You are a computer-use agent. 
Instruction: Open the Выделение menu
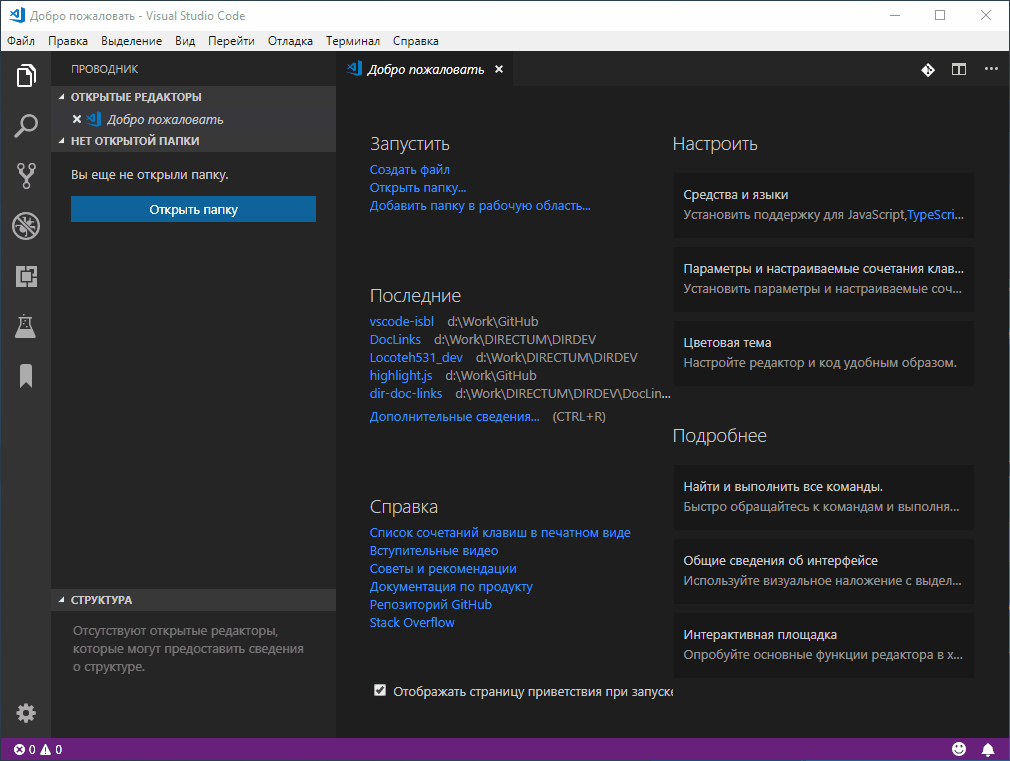pyautogui.click(x=131, y=41)
